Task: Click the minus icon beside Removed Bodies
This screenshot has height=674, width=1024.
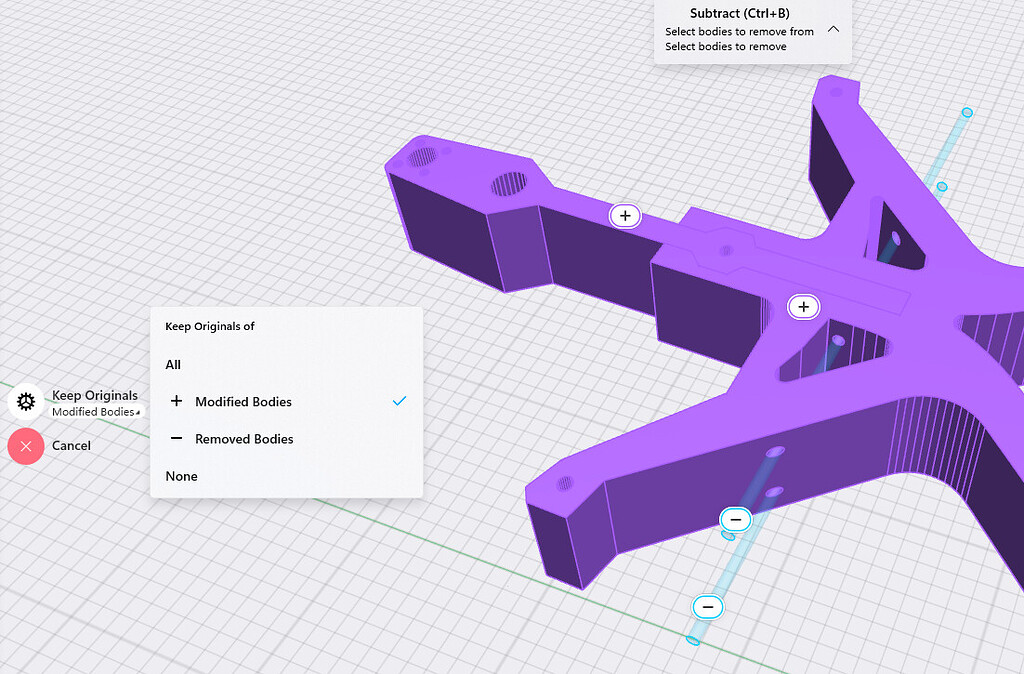Action: pyautogui.click(x=177, y=439)
